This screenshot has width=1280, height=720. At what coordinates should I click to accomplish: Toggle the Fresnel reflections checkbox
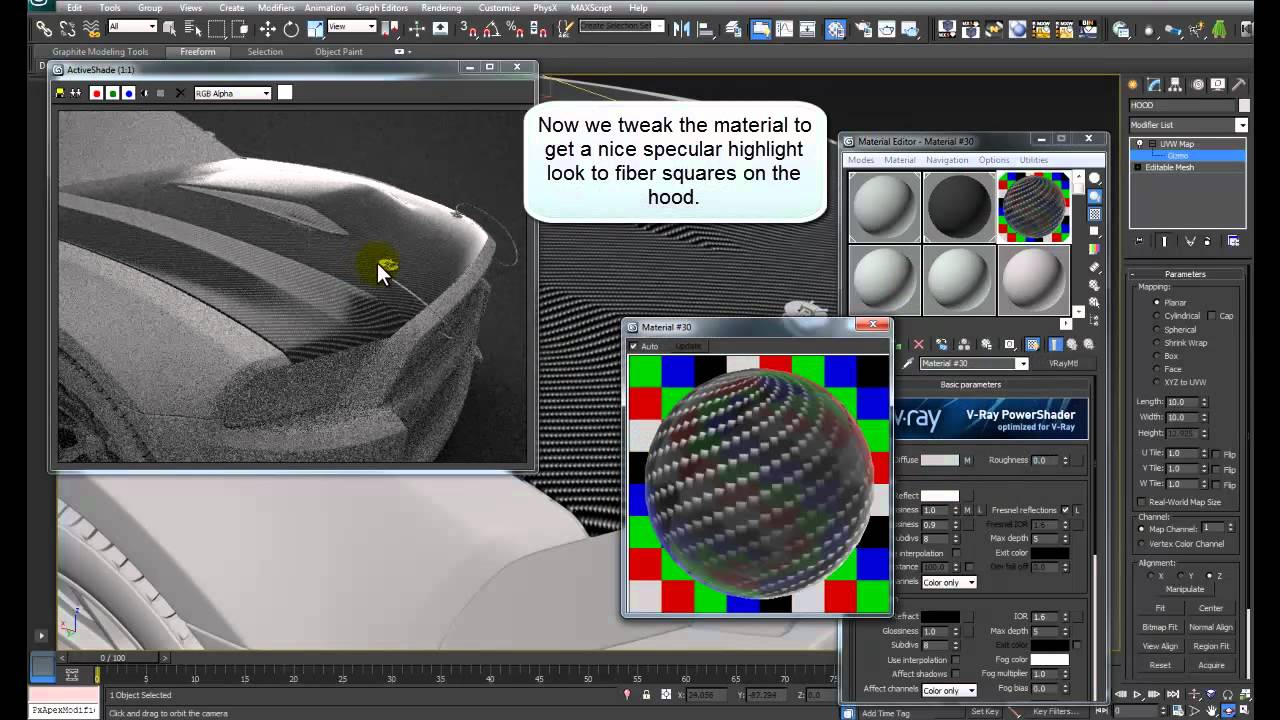tap(1065, 510)
